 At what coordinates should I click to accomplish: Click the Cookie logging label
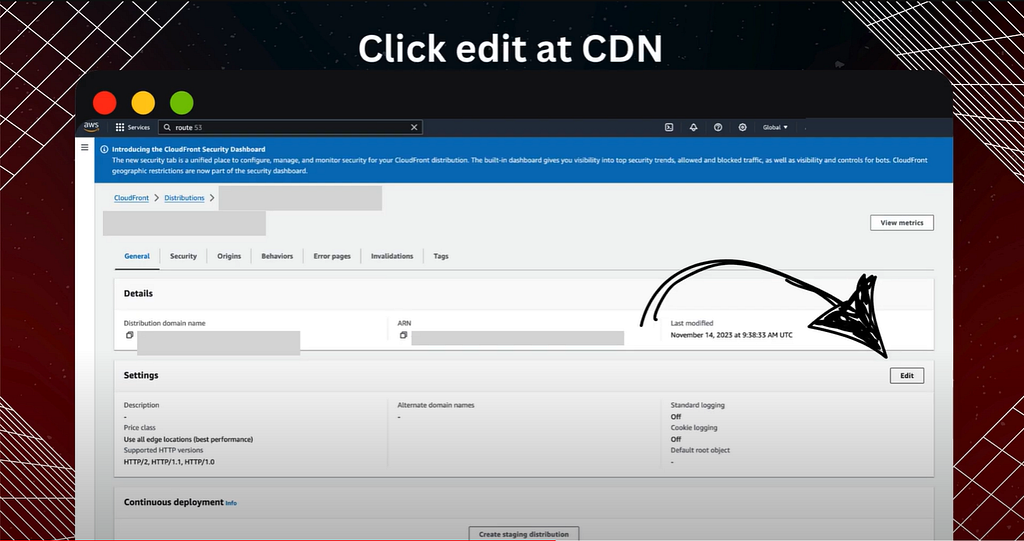point(694,427)
